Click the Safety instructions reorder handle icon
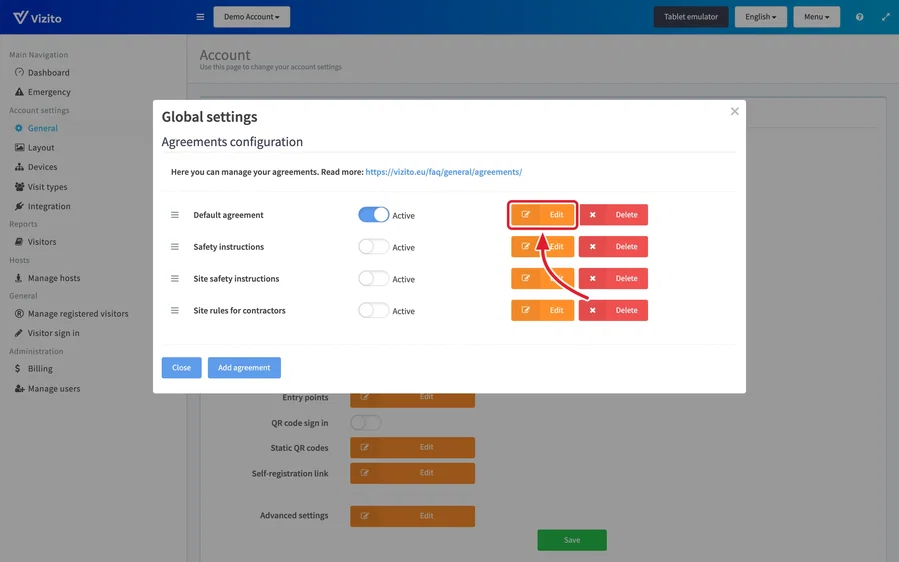This screenshot has height=562, width=899. click(175, 247)
